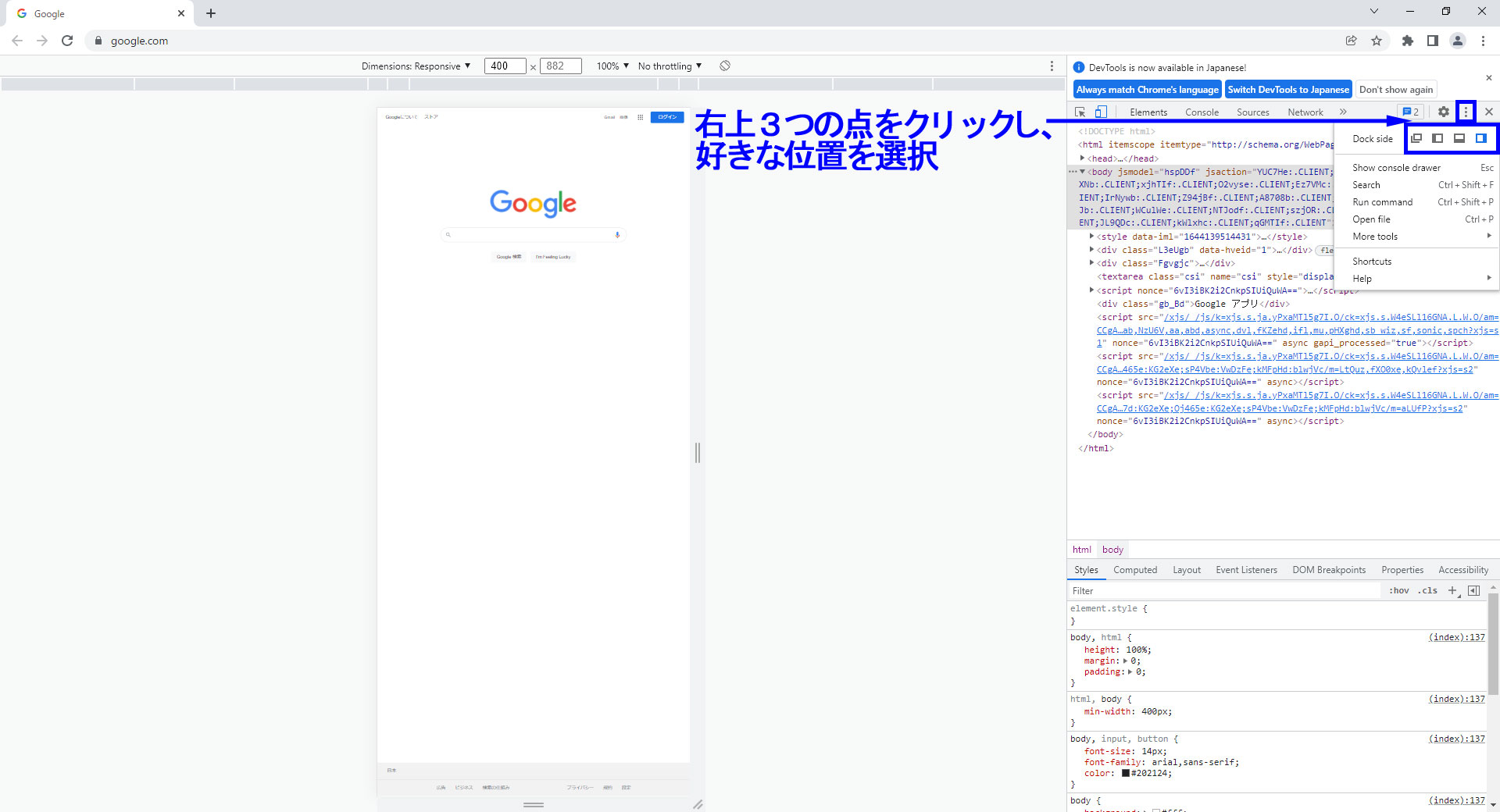Screen dimensions: 1500x812
Task: Click the new style rule plus icon
Action: click(x=1453, y=591)
